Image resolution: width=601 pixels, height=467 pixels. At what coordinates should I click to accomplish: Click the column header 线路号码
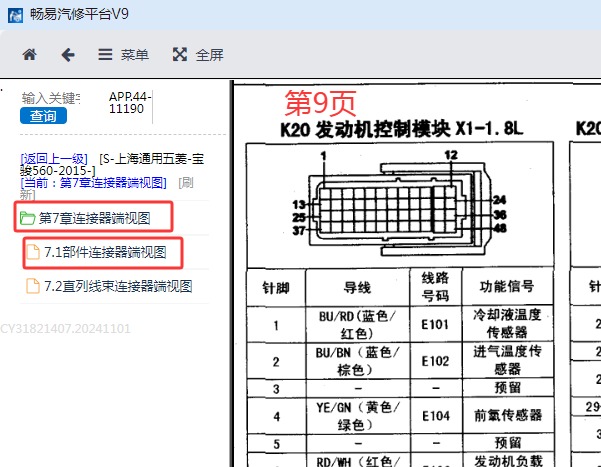435,287
